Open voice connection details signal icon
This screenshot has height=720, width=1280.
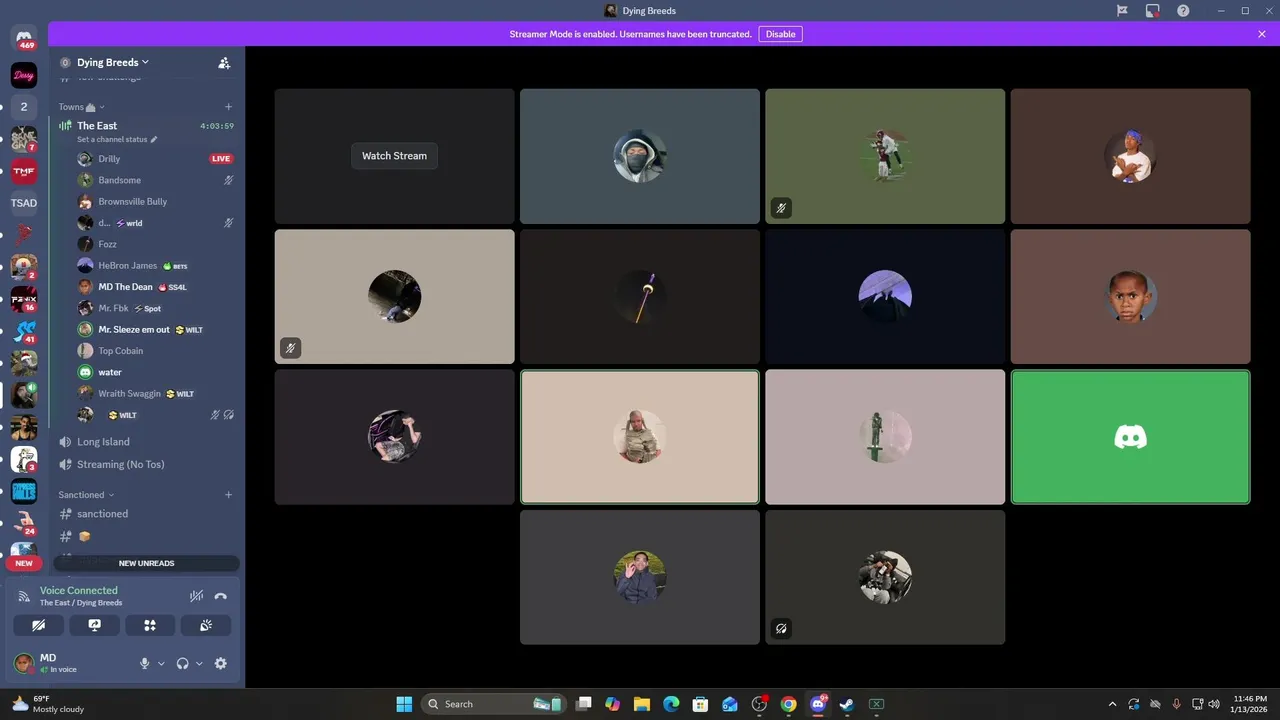coord(24,596)
